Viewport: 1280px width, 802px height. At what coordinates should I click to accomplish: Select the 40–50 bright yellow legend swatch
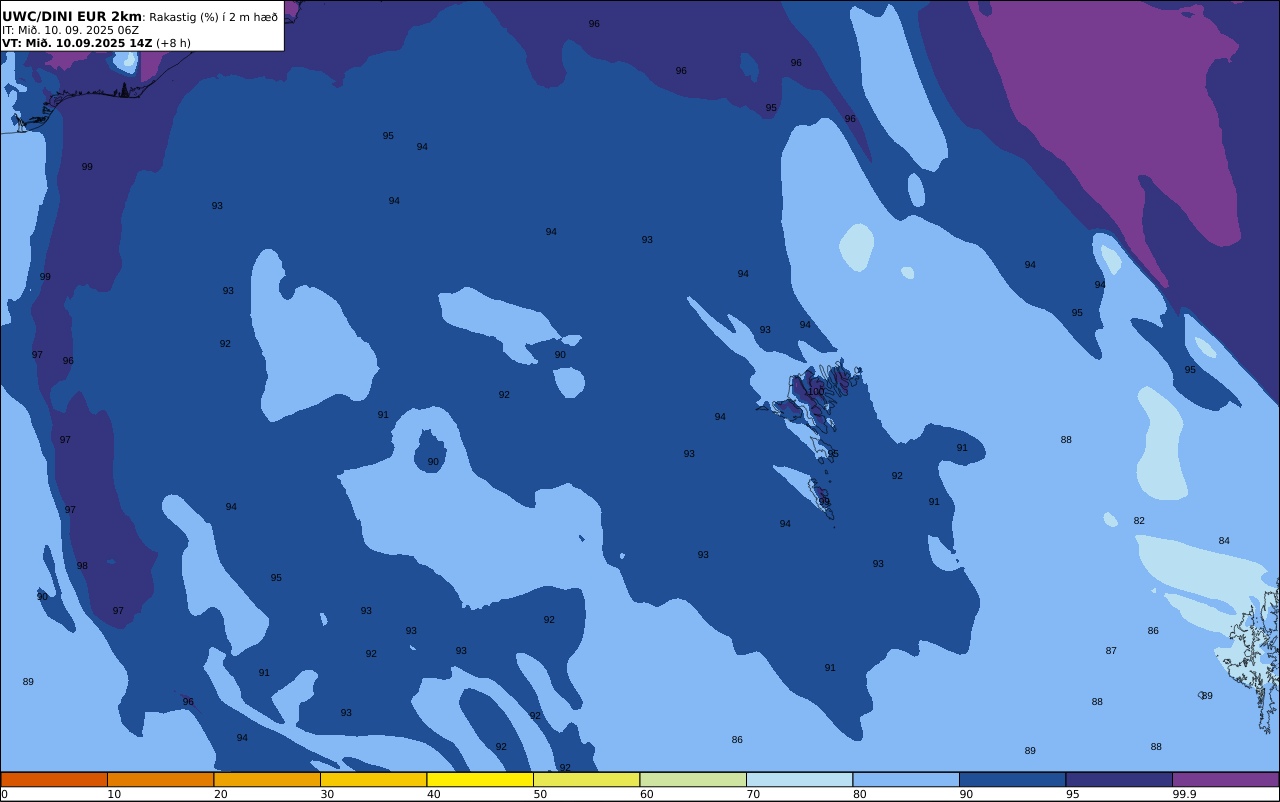point(480,779)
